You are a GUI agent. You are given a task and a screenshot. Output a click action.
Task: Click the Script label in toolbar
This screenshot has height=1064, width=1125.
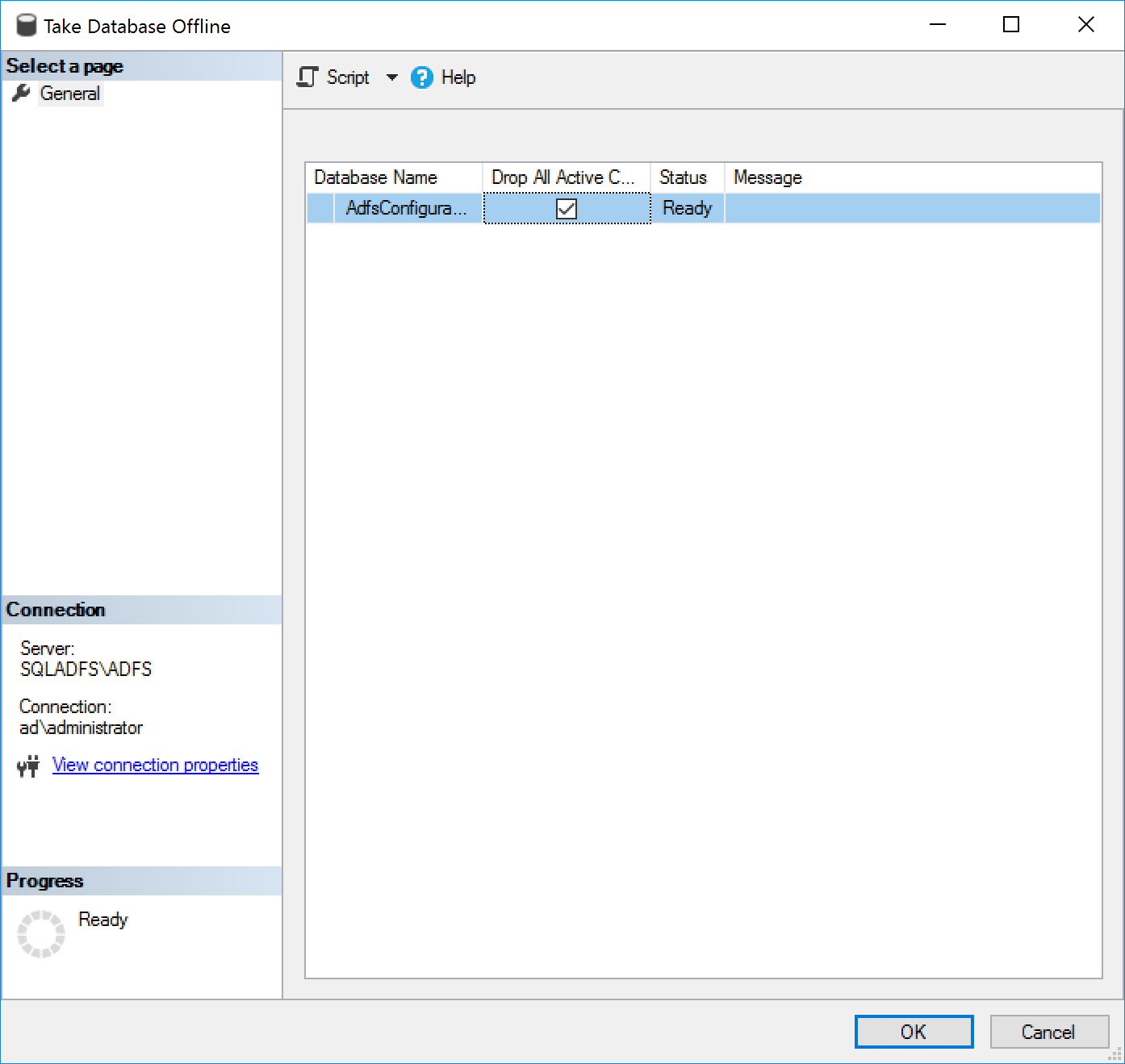point(348,77)
